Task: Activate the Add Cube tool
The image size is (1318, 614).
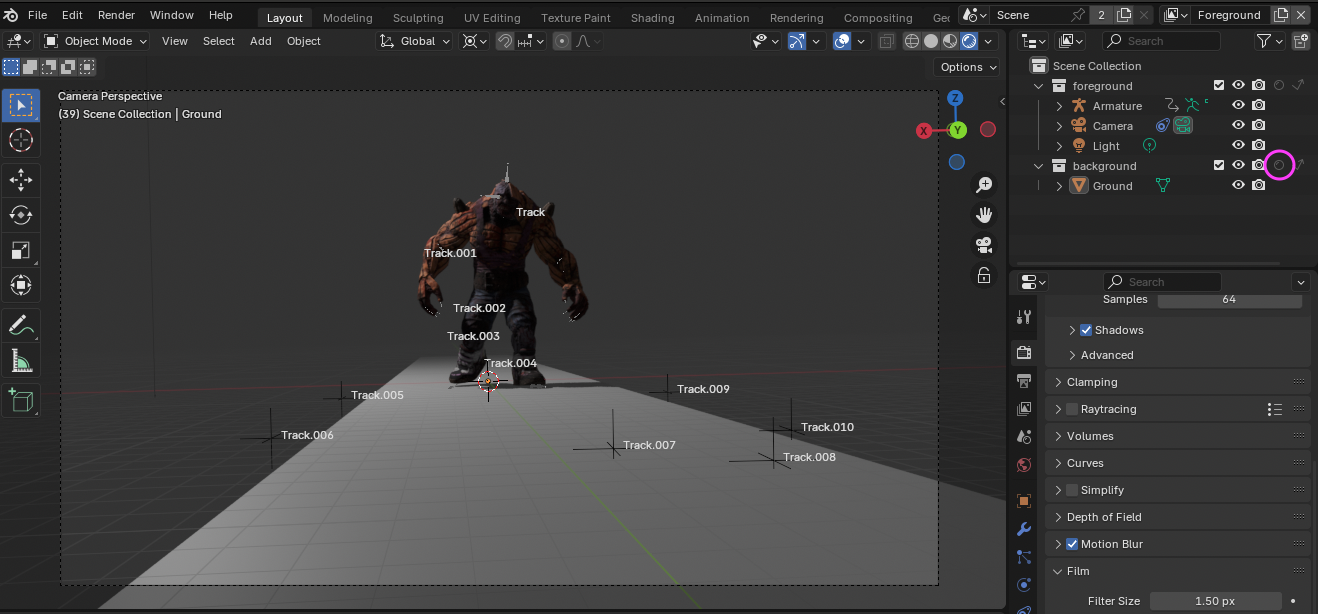Action: tap(20, 400)
